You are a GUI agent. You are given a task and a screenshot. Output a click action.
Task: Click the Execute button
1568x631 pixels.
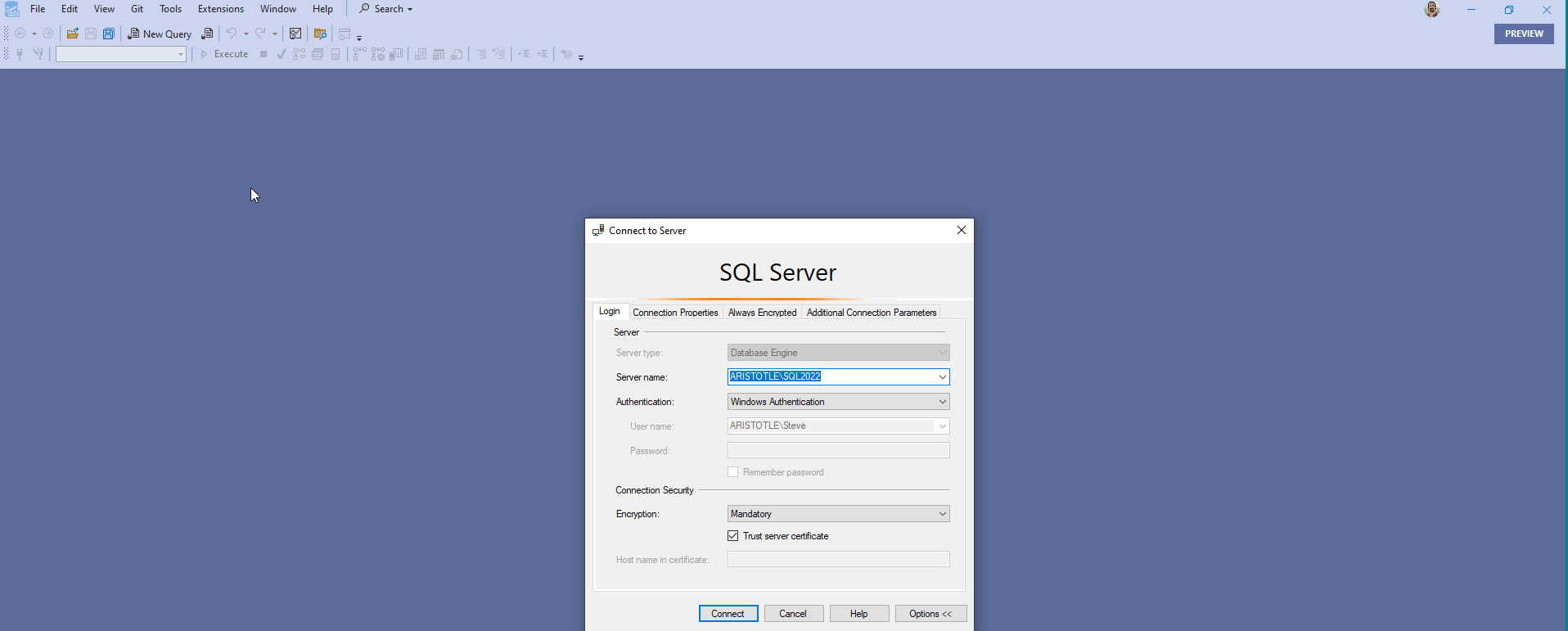[224, 54]
